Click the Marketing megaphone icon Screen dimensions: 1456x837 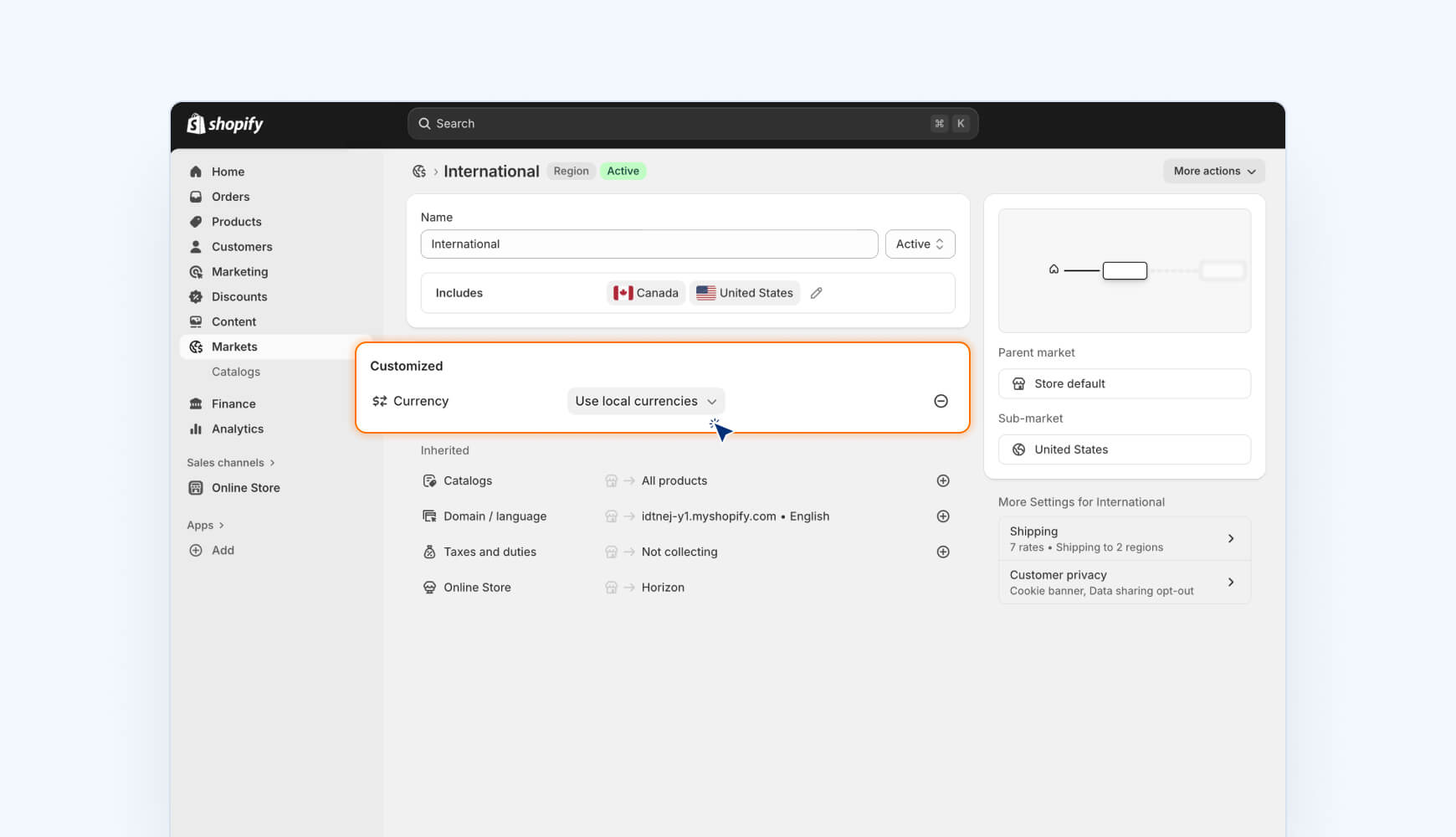pos(196,271)
